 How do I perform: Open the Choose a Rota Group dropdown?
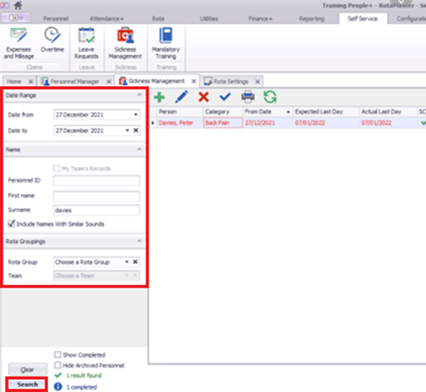(127, 262)
